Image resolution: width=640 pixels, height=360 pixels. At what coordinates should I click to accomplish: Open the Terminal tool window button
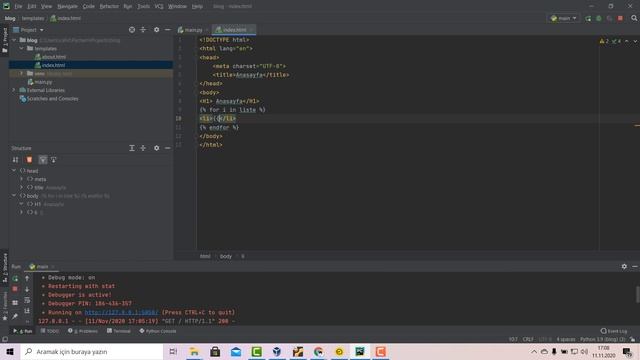119,331
